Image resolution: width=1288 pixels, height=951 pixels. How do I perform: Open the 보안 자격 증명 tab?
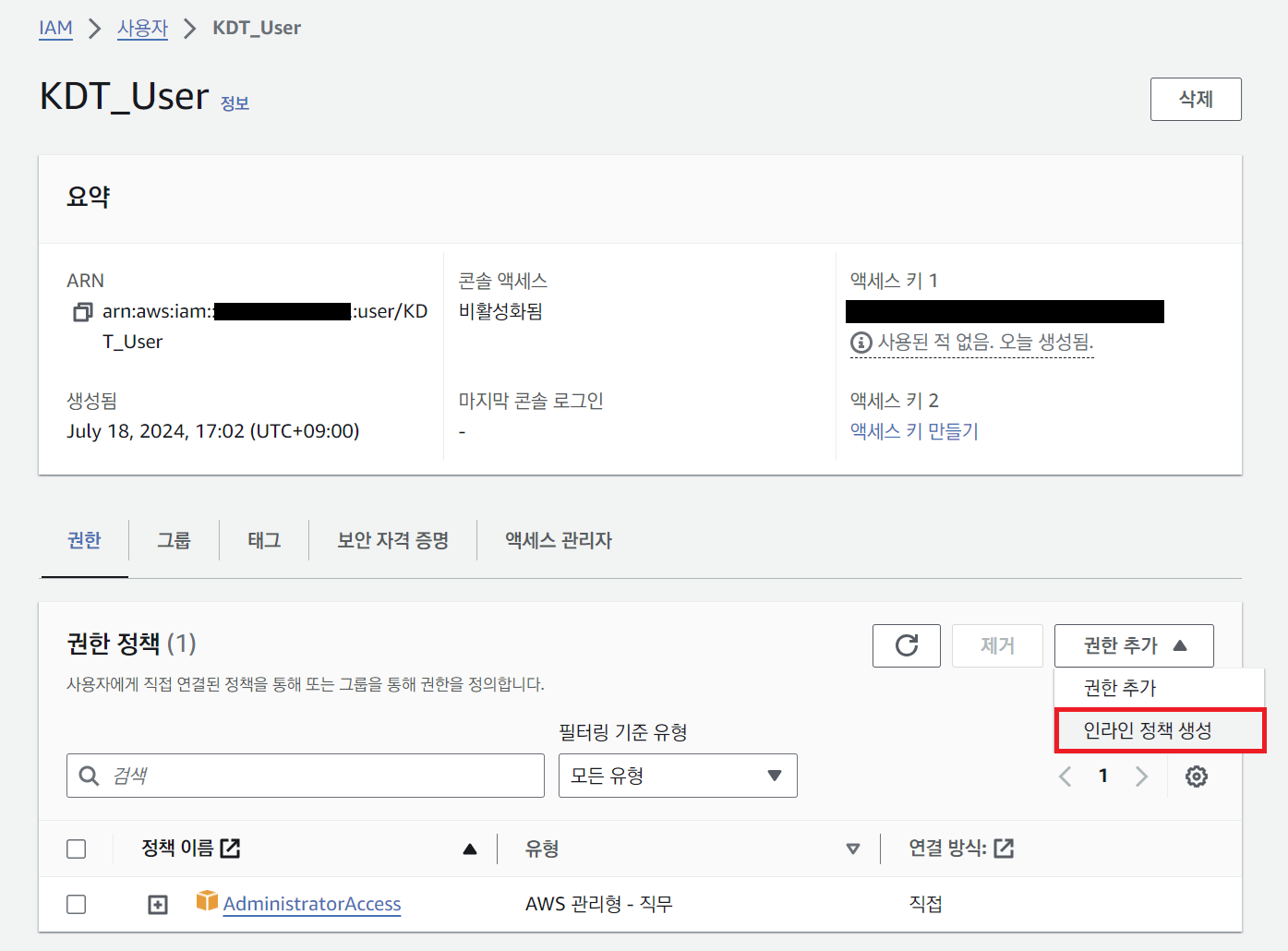tap(393, 540)
